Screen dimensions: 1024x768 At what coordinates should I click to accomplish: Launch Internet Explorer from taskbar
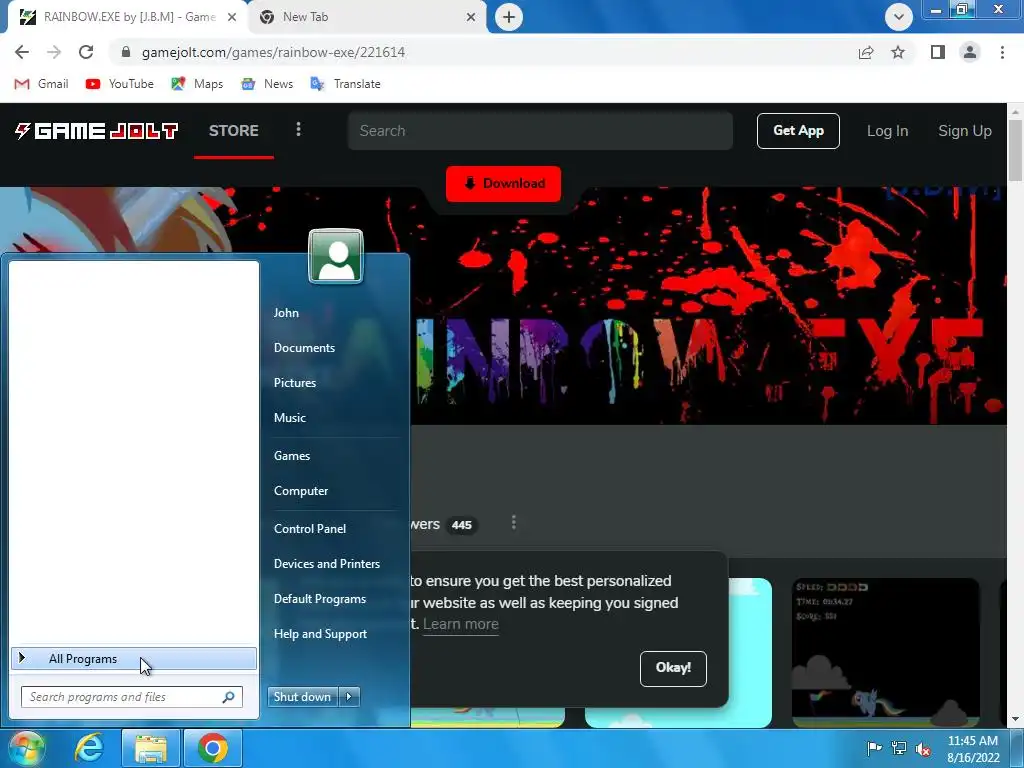(88, 748)
